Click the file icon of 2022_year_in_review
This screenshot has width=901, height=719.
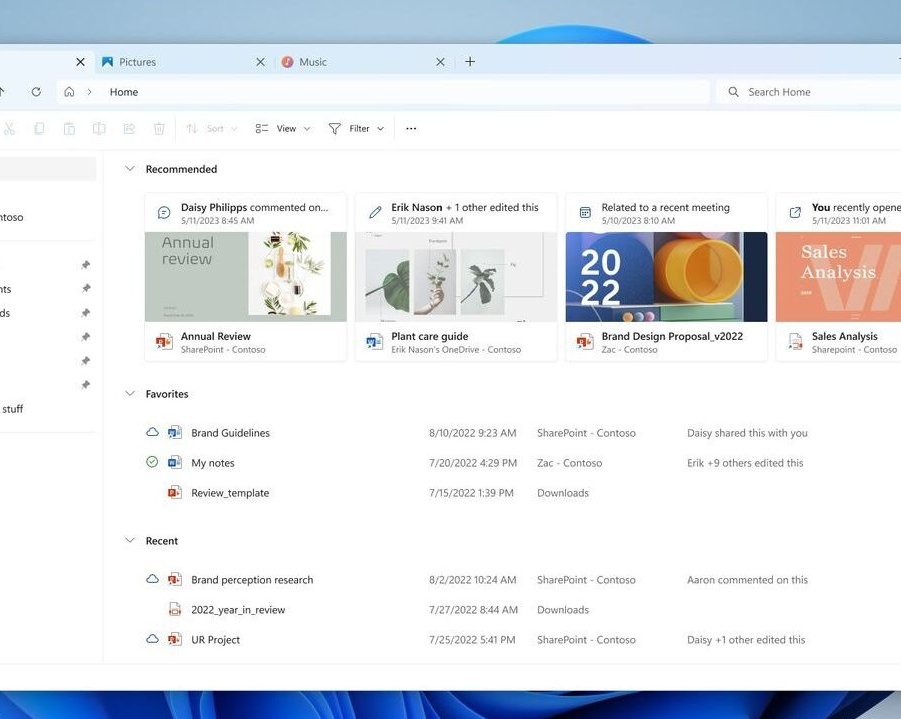[x=175, y=609]
